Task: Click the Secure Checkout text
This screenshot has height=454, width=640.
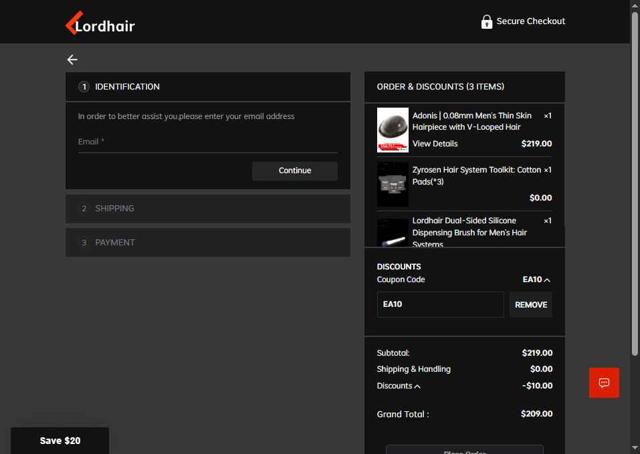Action: (x=531, y=21)
